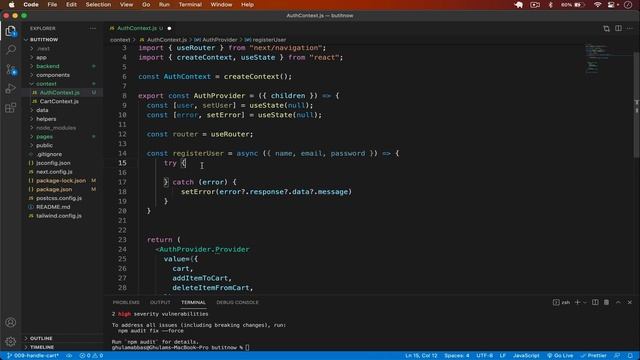Click the Wi-Fi icon in menu bar
640x360 pixels.
coord(598,4)
